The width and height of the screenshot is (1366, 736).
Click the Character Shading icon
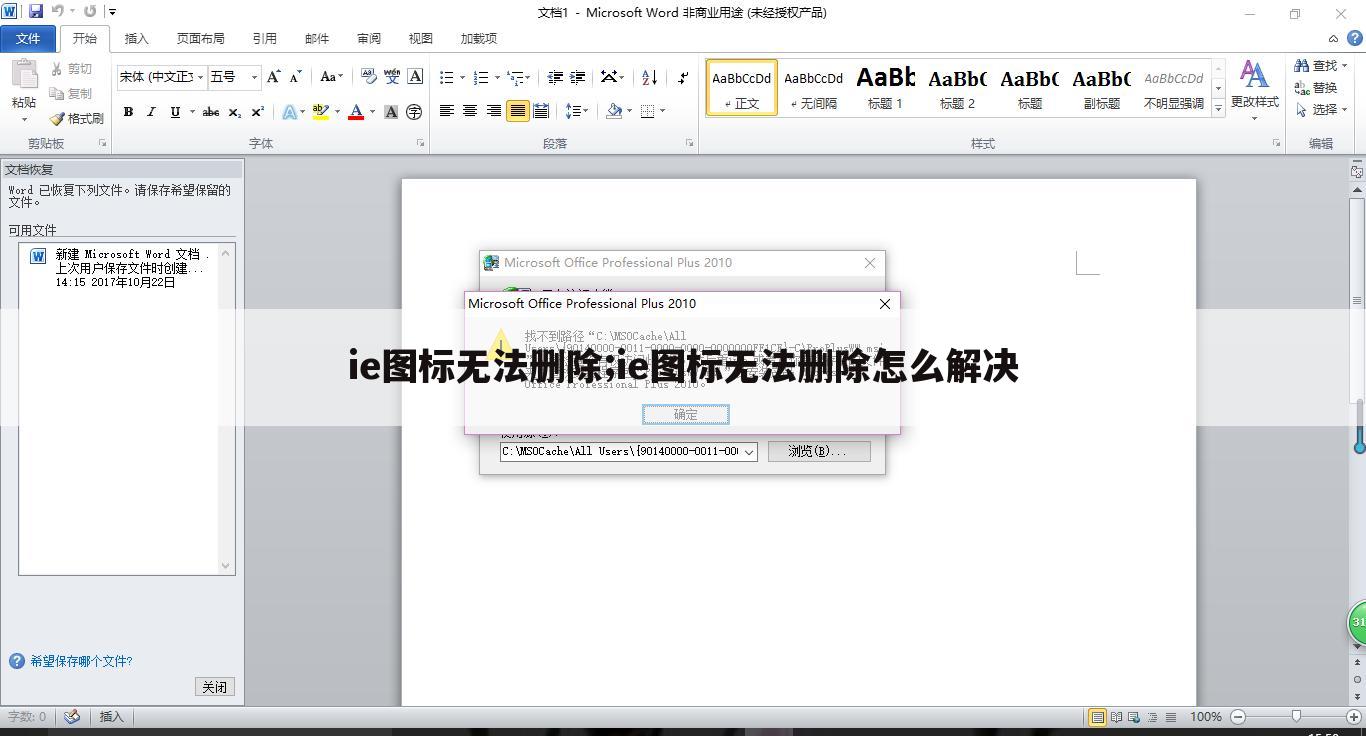point(391,112)
